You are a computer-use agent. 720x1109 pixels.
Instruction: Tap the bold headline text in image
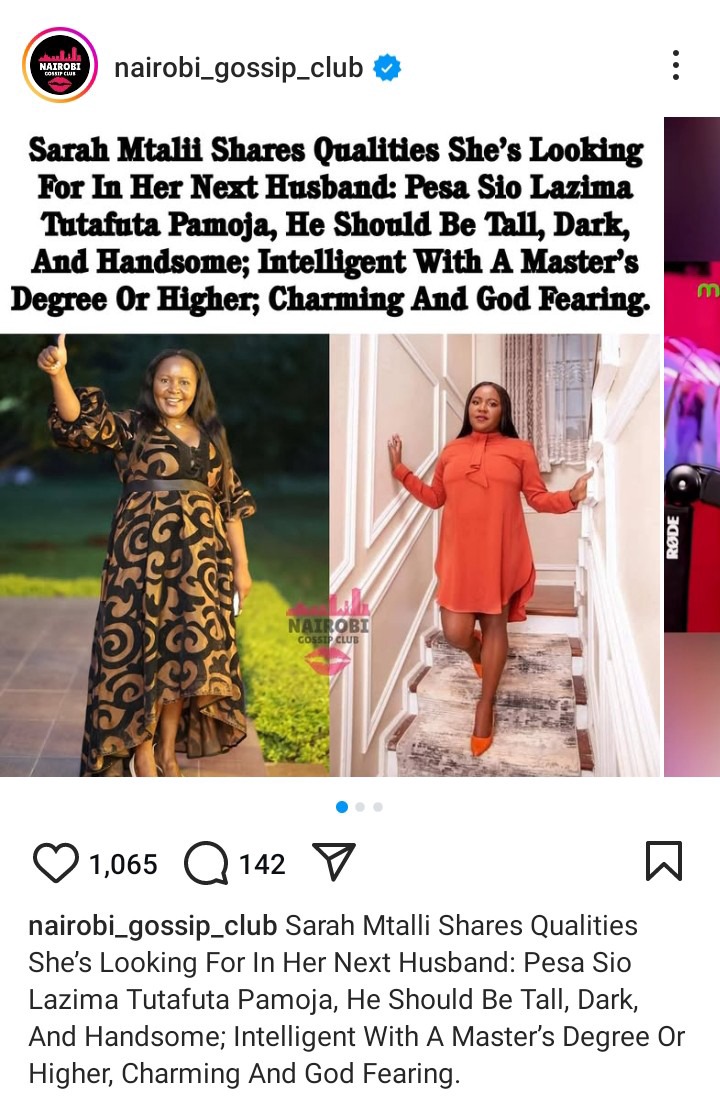click(x=330, y=224)
